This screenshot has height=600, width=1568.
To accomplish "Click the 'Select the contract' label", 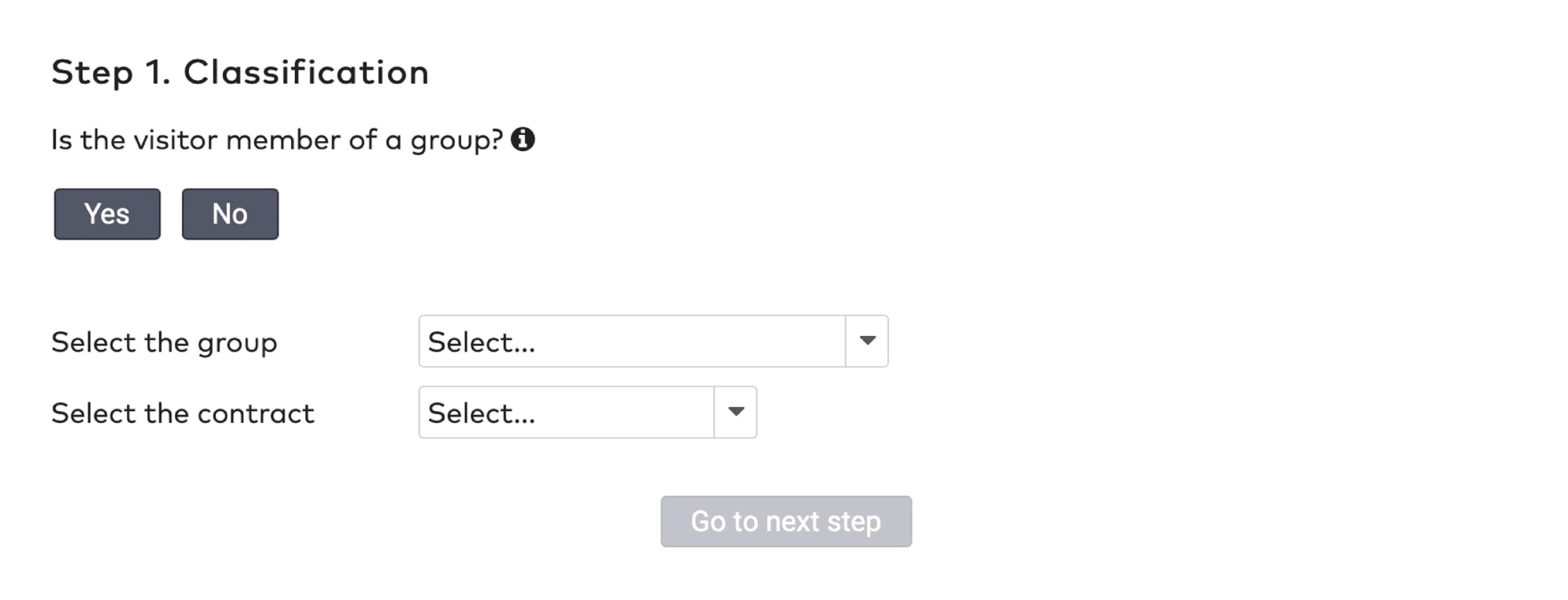I will click(x=183, y=413).
